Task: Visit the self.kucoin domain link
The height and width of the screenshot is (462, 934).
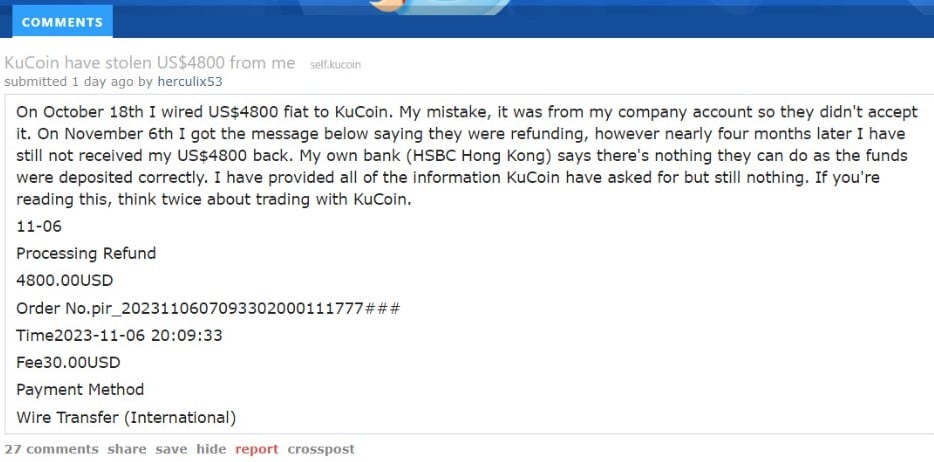Action: tap(335, 65)
